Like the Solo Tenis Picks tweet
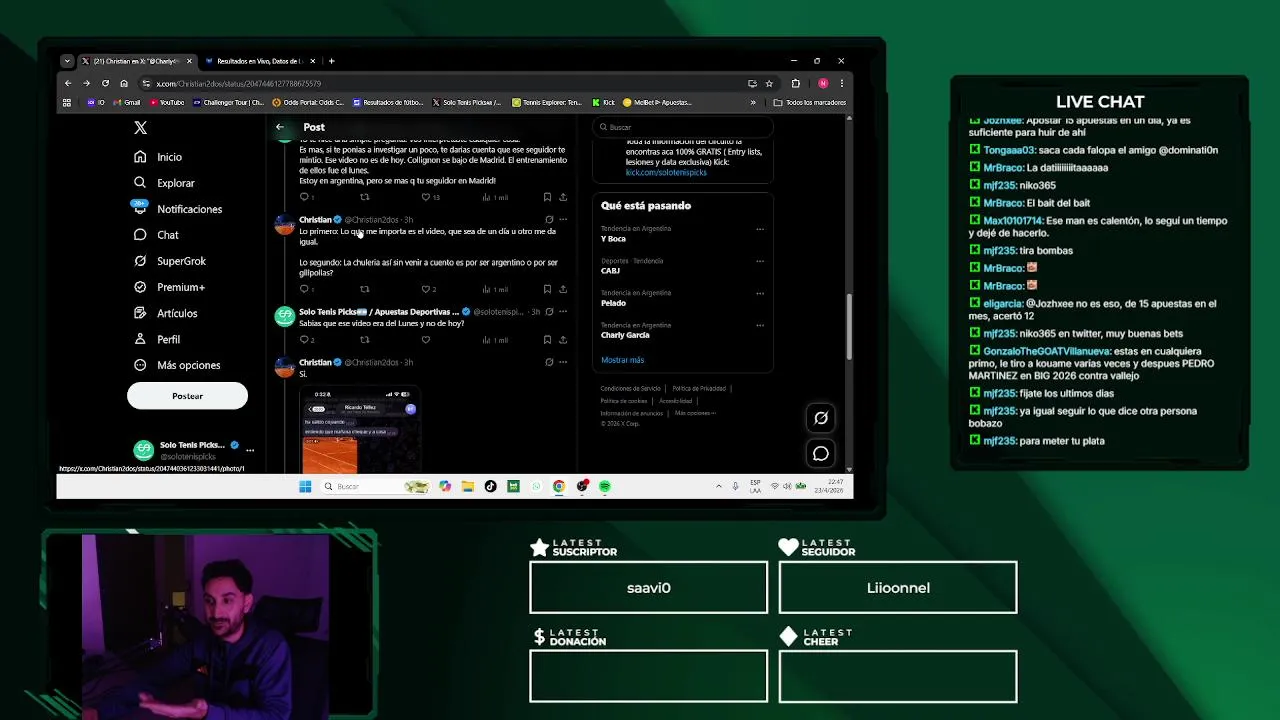 click(x=425, y=340)
